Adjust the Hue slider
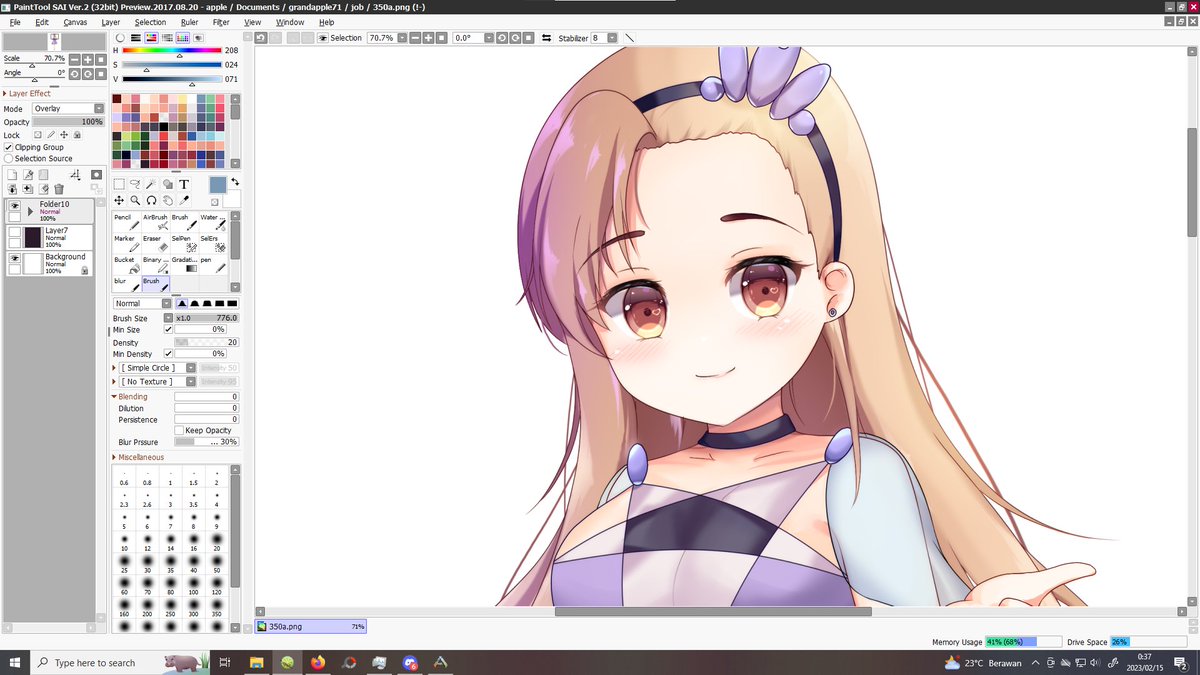The height and width of the screenshot is (675, 1200). [171, 49]
